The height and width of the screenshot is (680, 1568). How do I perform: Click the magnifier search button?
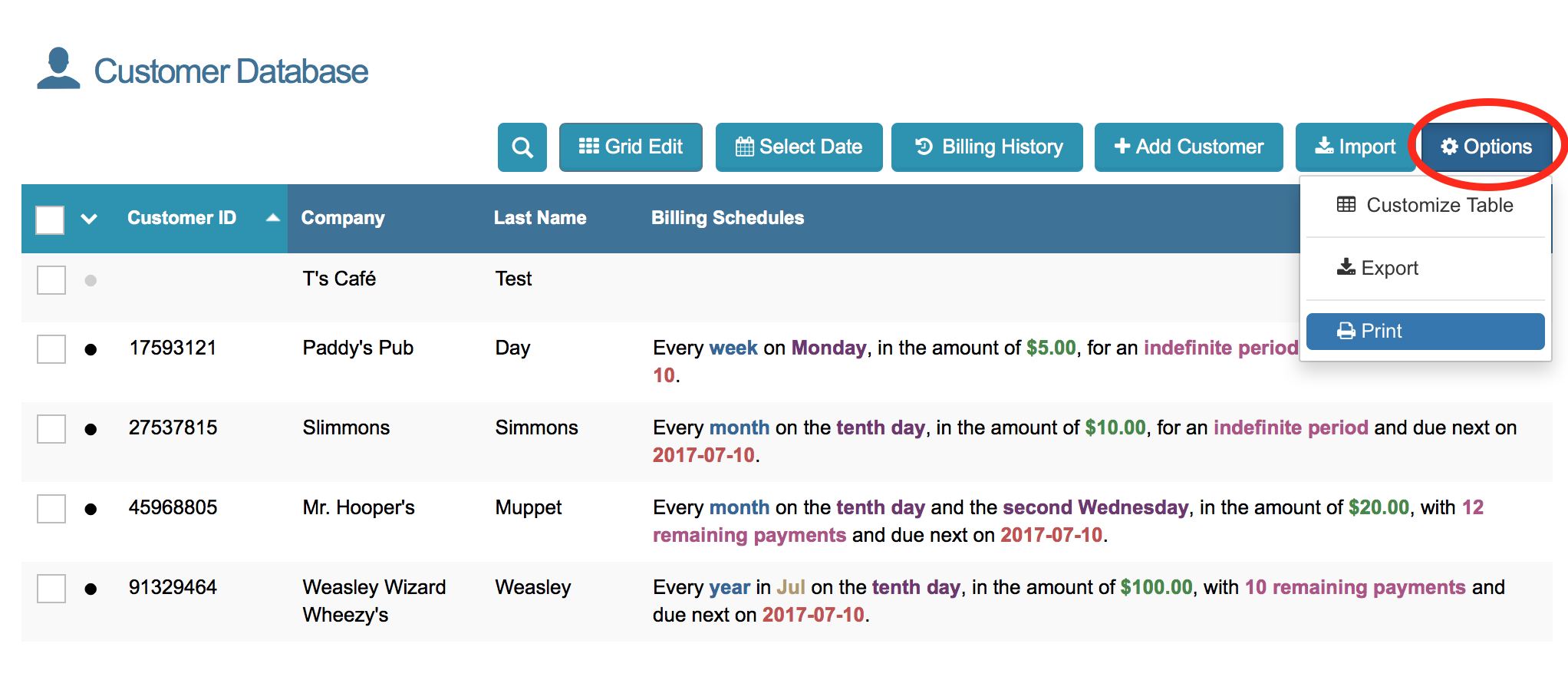click(522, 147)
